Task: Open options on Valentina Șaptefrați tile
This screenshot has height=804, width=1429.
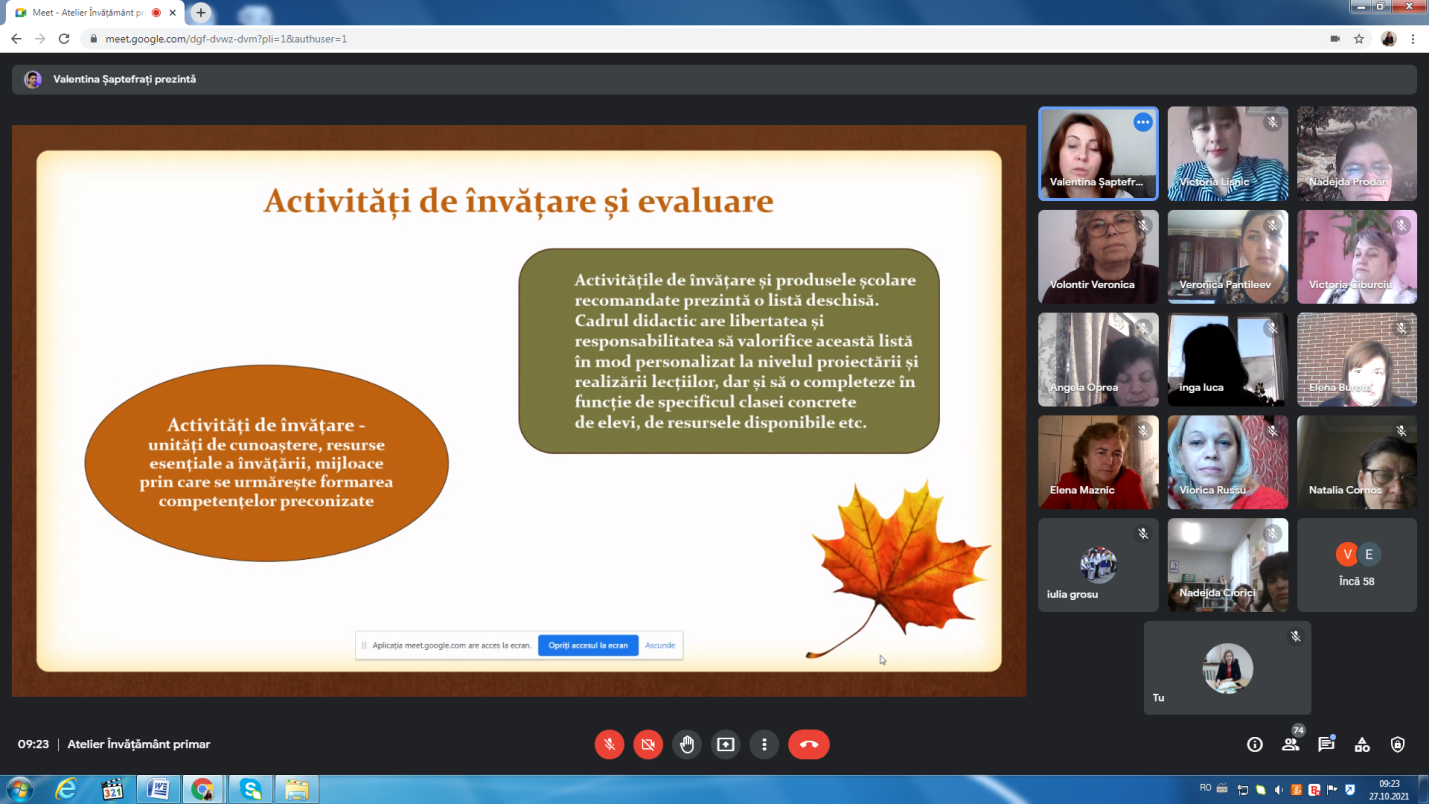Action: (1143, 122)
